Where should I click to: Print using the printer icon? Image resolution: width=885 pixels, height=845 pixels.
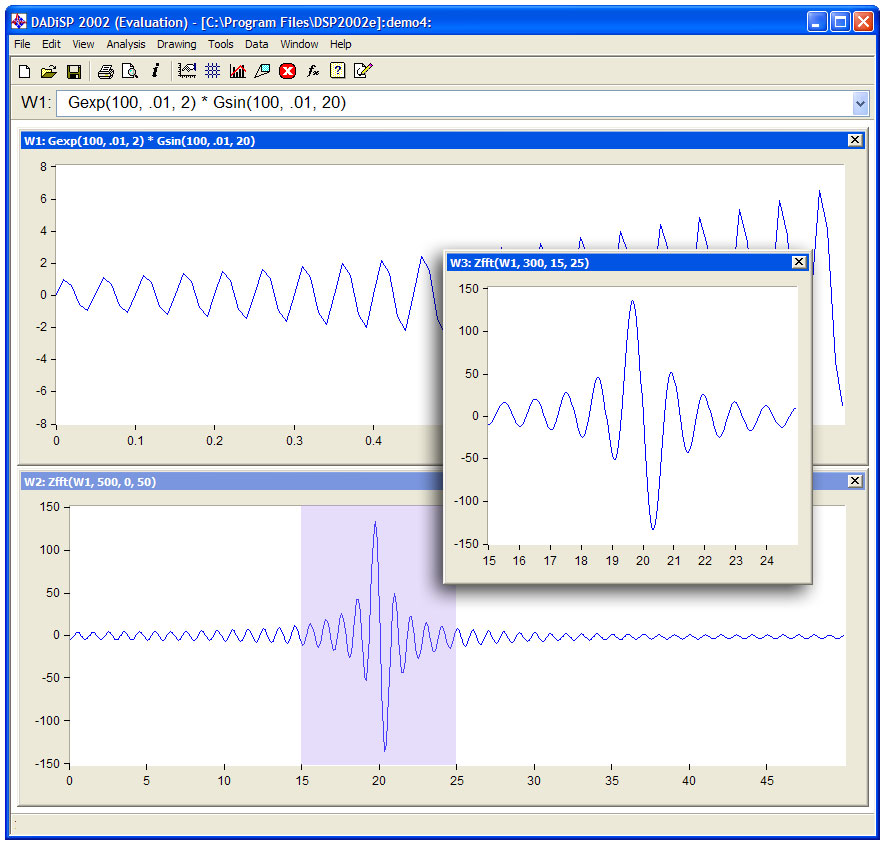(x=106, y=71)
